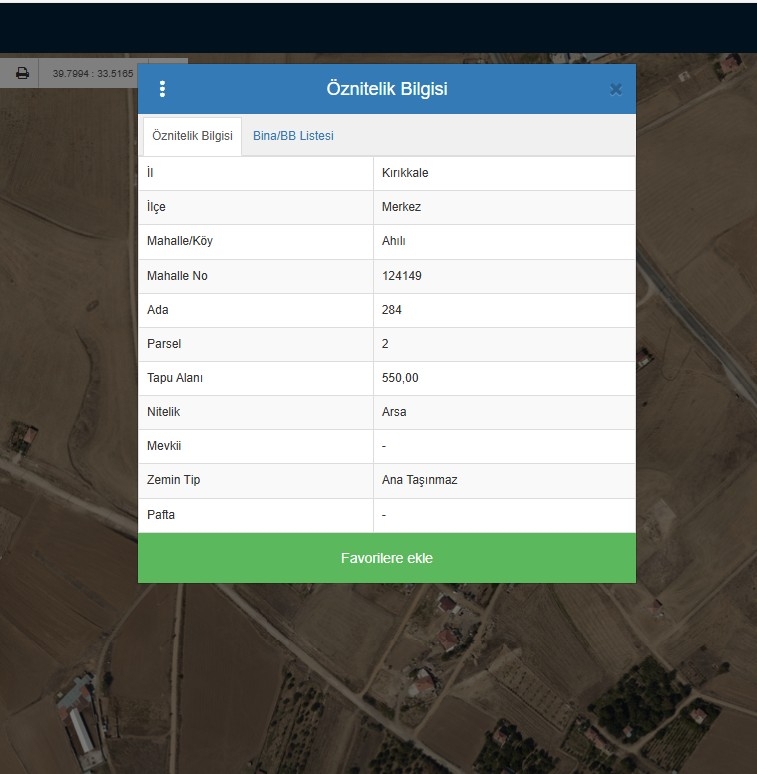Click the Ahılı value in Mahalle/Köy row
The width and height of the screenshot is (757, 774).
tap(393, 241)
